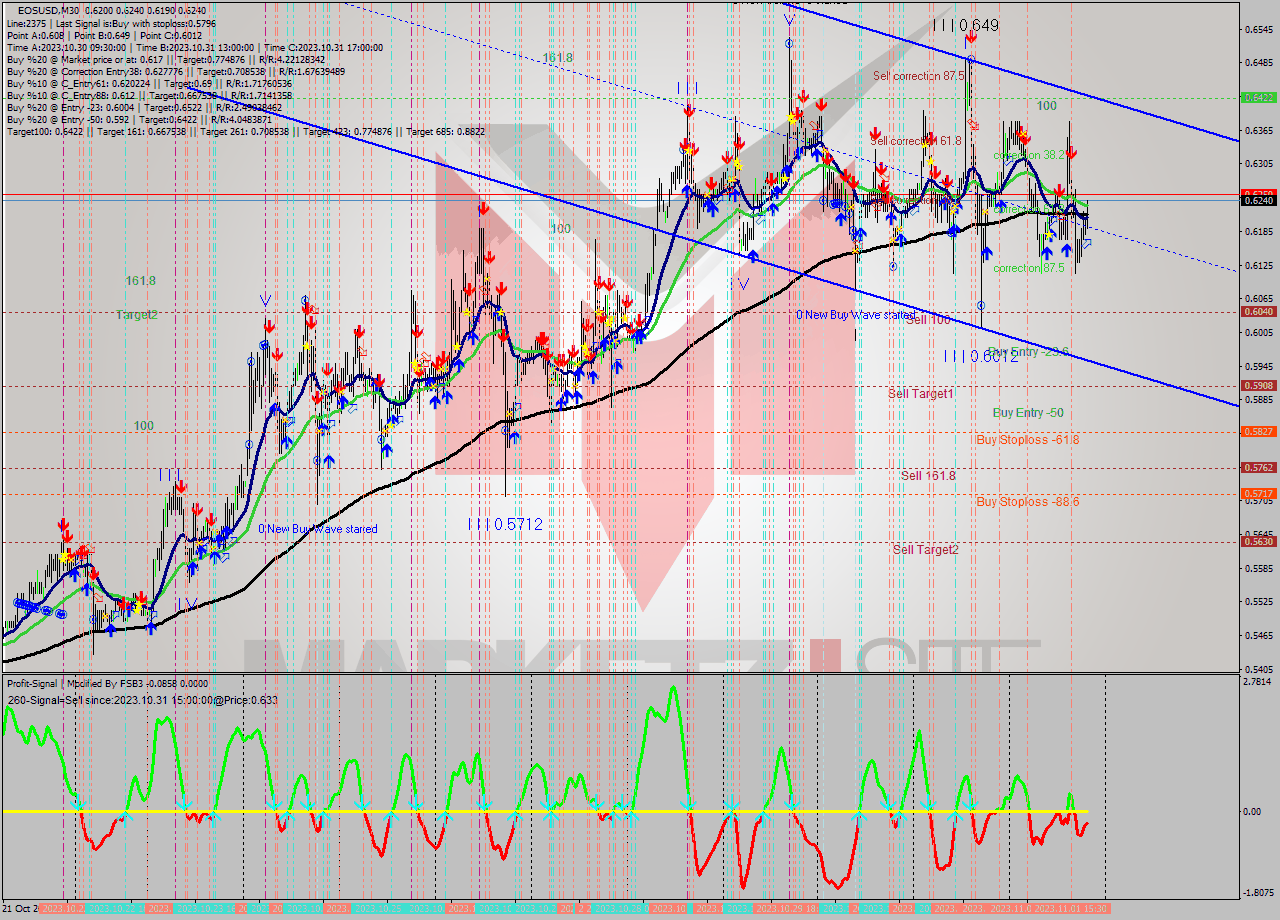Viewport: 1280px width, 920px height.
Task: Select the 0.649 wave high marker
Action: [x=965, y=25]
